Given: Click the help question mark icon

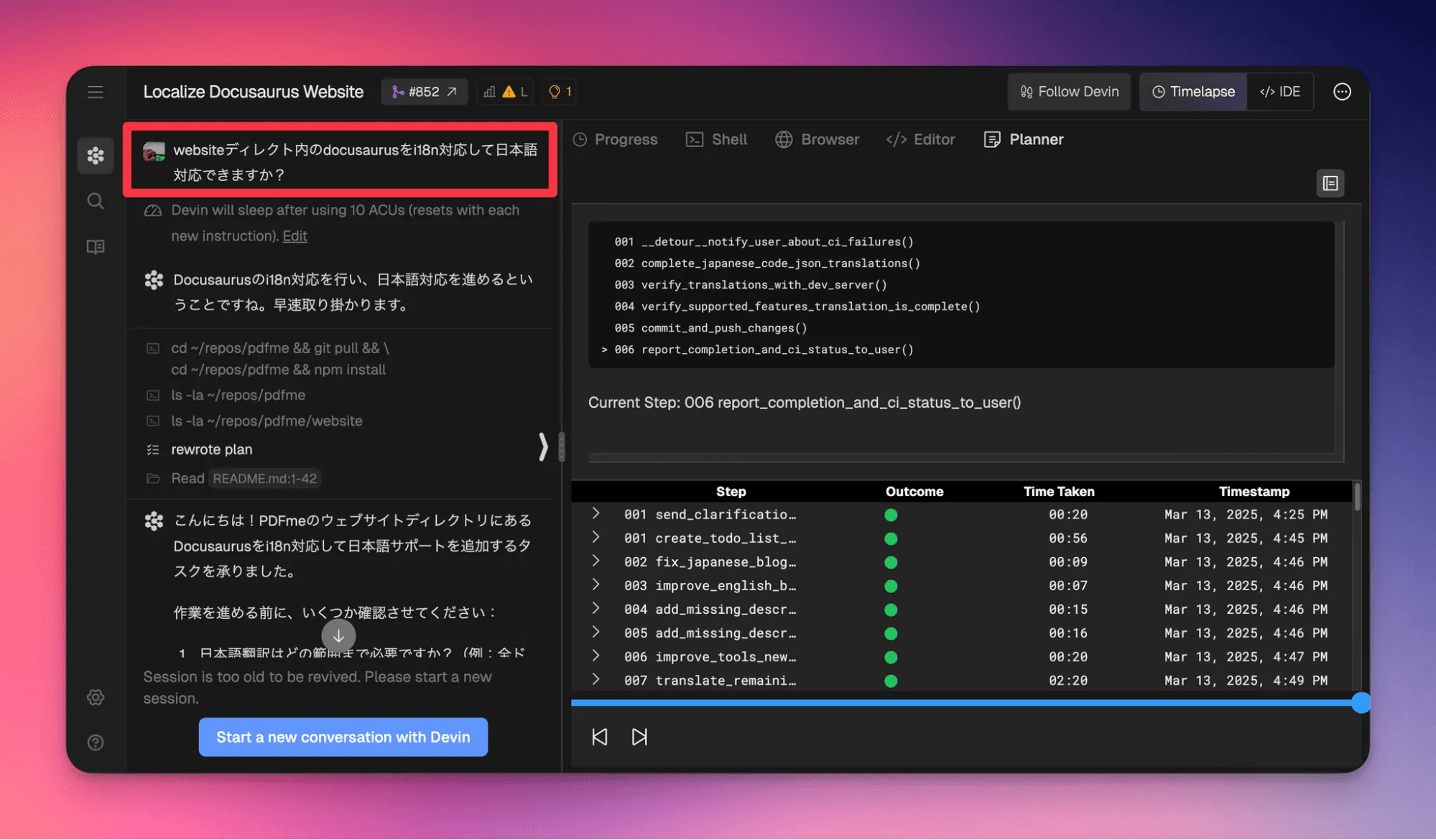Looking at the screenshot, I should pos(95,742).
